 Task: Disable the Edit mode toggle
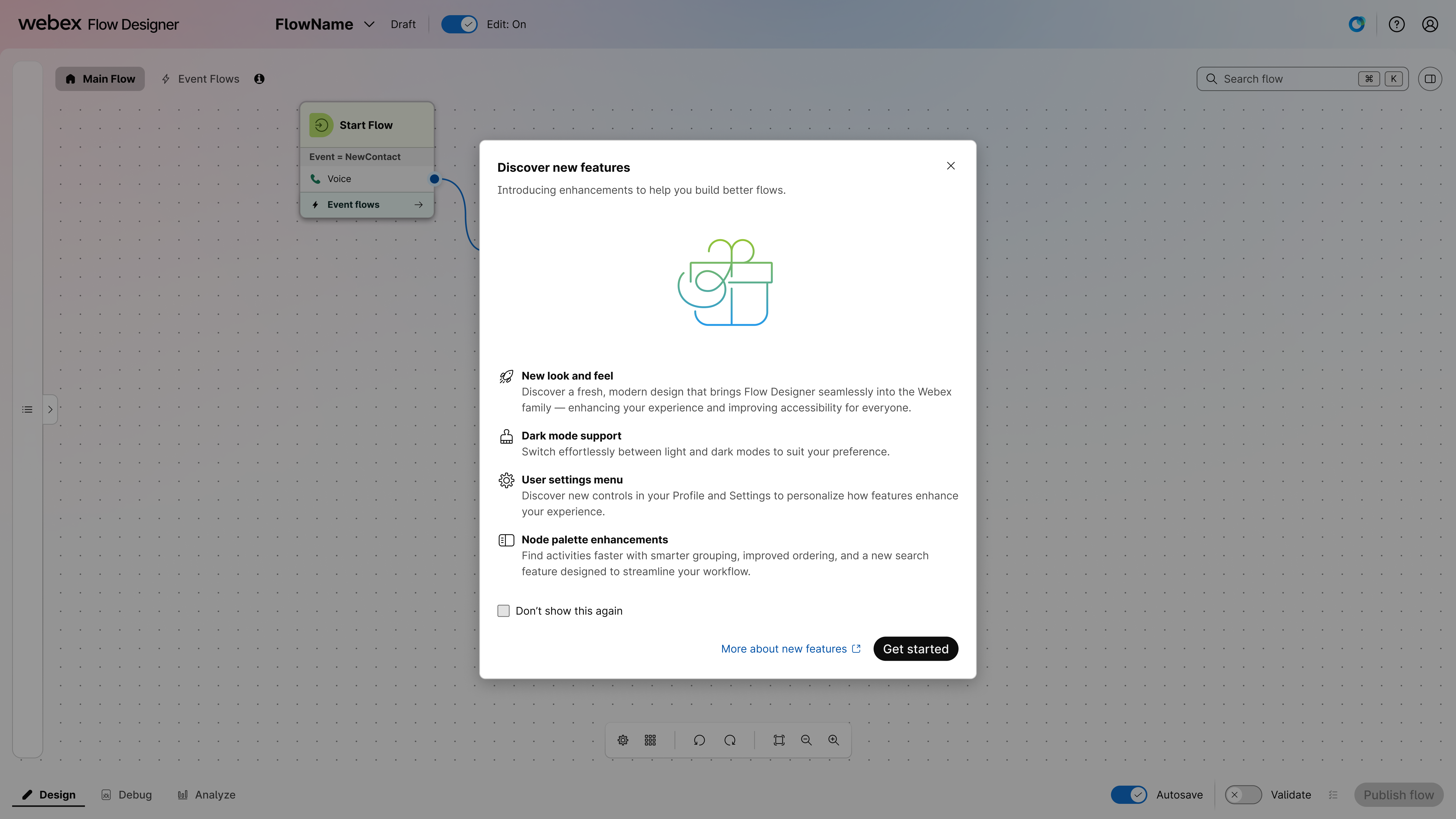tap(459, 24)
